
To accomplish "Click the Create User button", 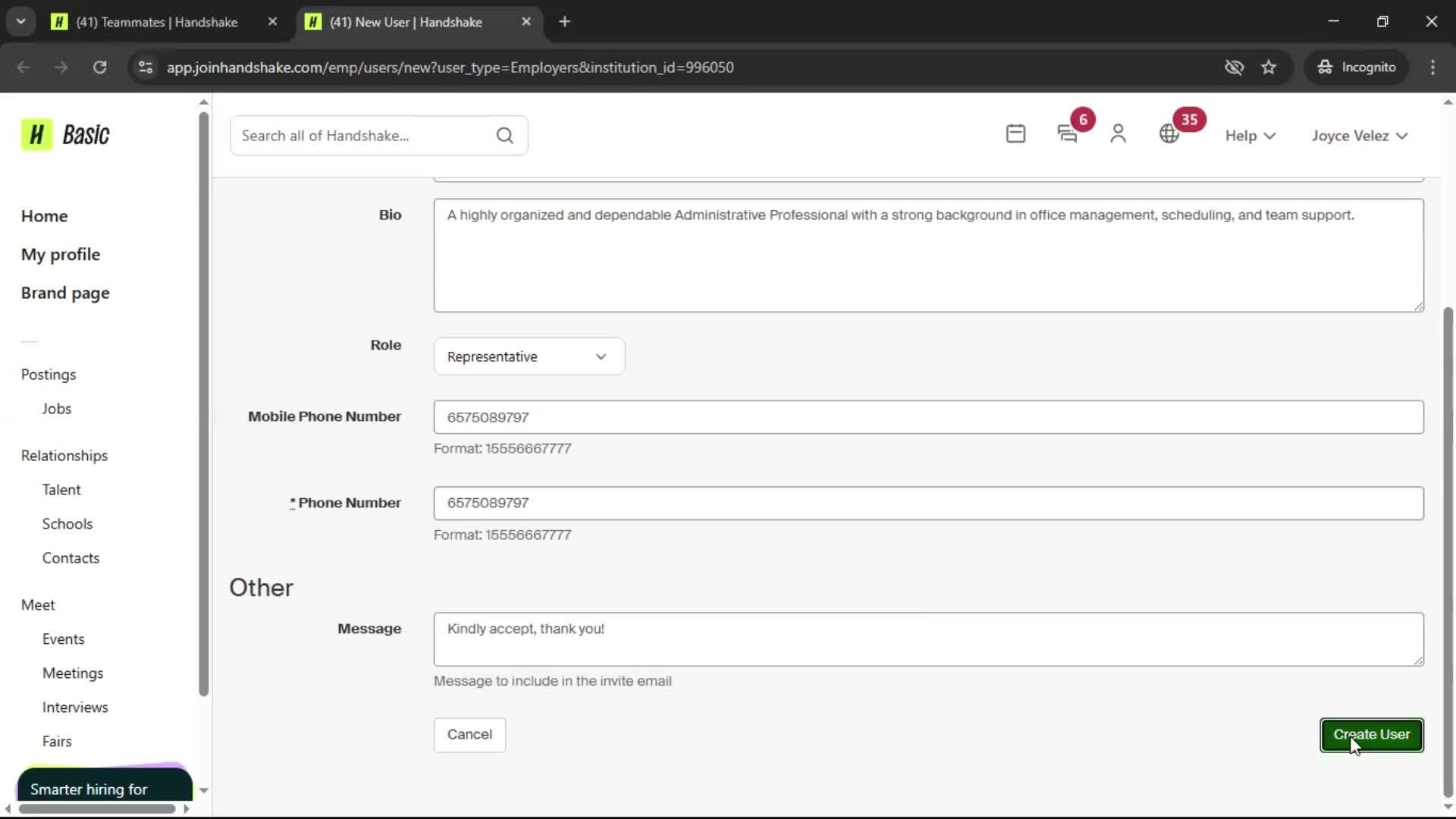I will click(x=1371, y=735).
